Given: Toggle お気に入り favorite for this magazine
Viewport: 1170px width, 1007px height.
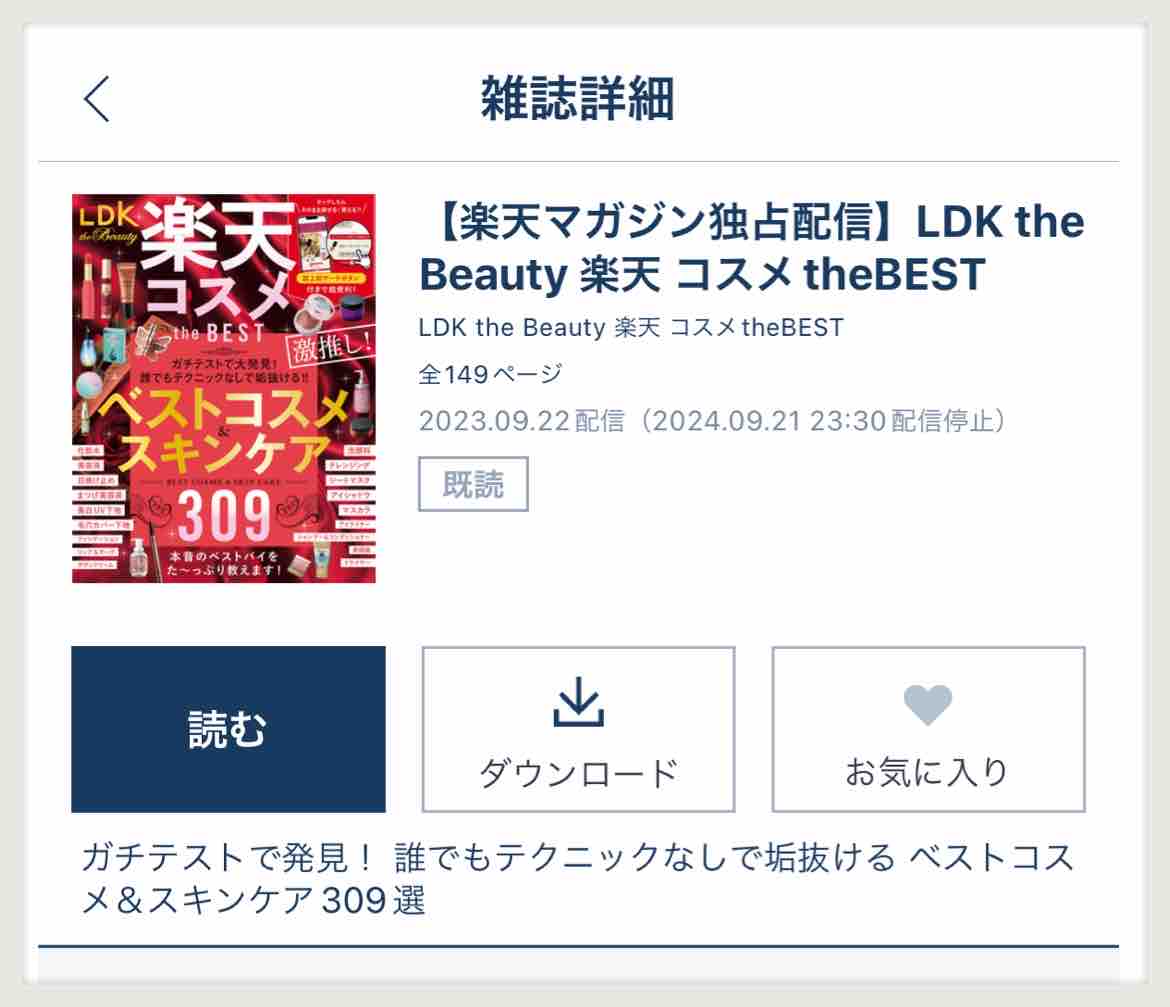Looking at the screenshot, I should (x=928, y=729).
